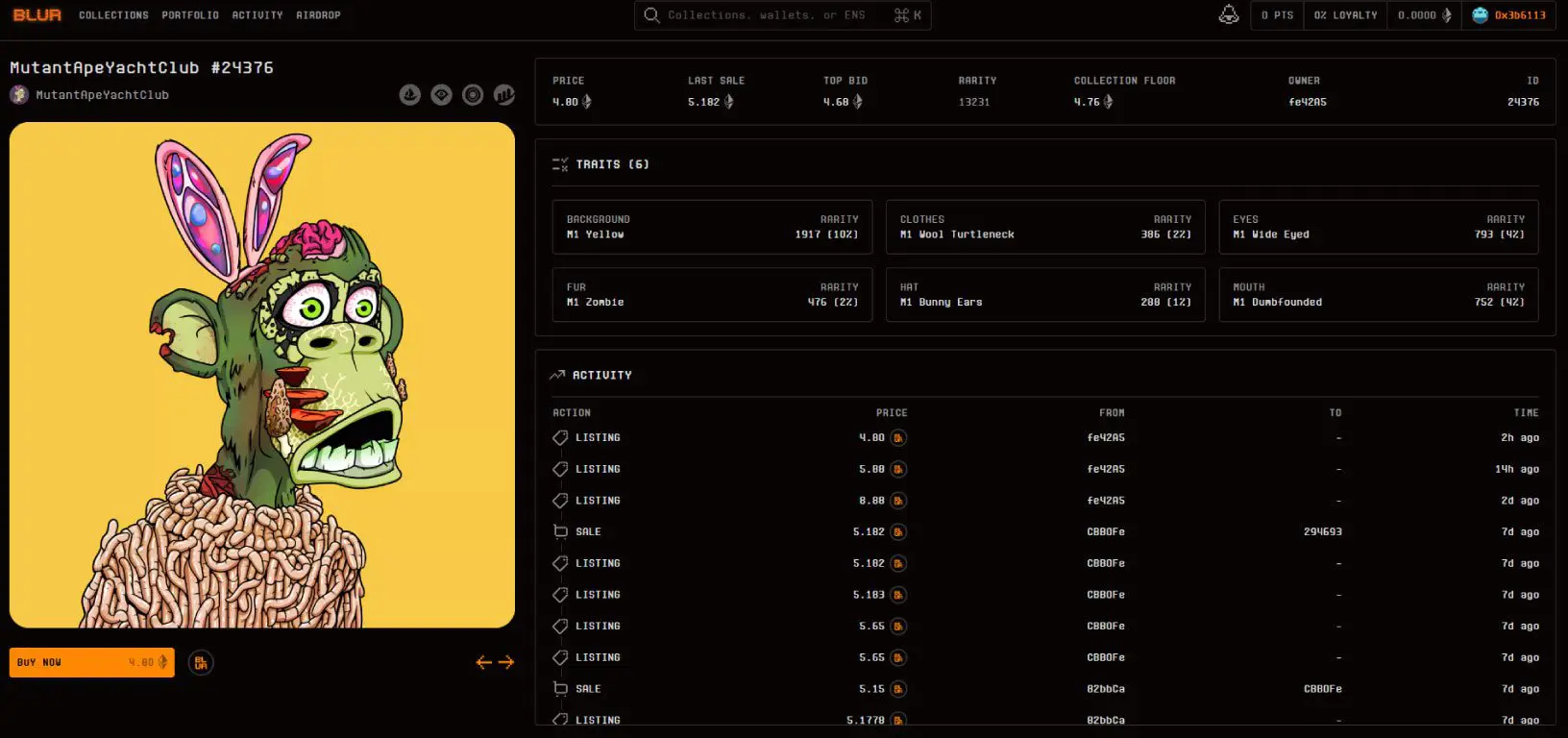Select the Clothes M1 Wool Turtleneck trait card
Image resolution: width=1568 pixels, height=738 pixels.
coord(1045,227)
